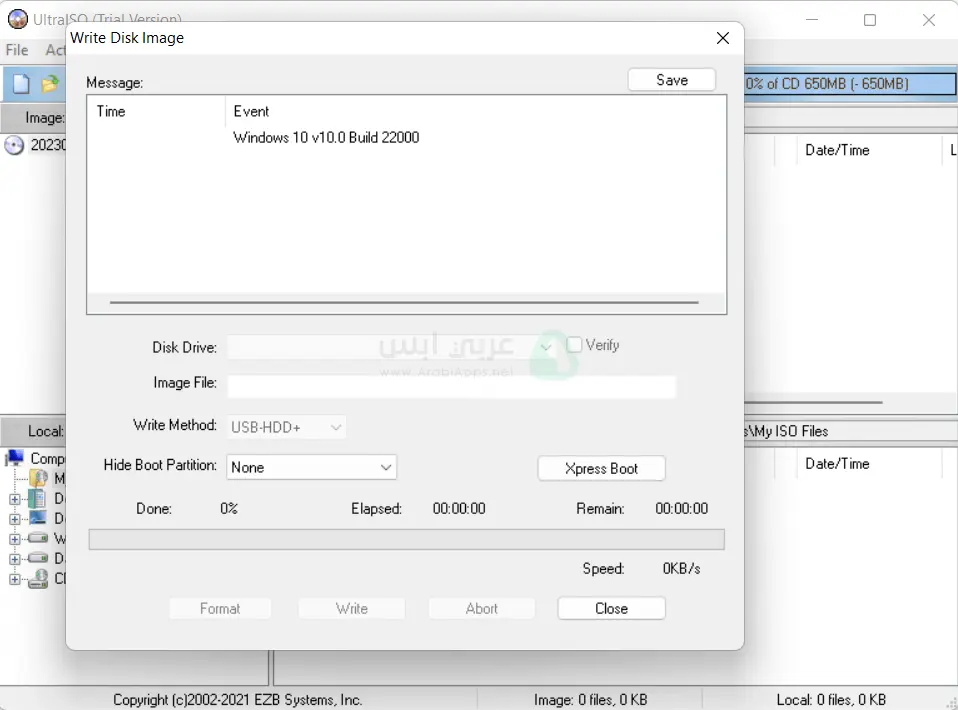This screenshot has height=710, width=958.
Task: Open the Actions menu
Action: [55, 50]
